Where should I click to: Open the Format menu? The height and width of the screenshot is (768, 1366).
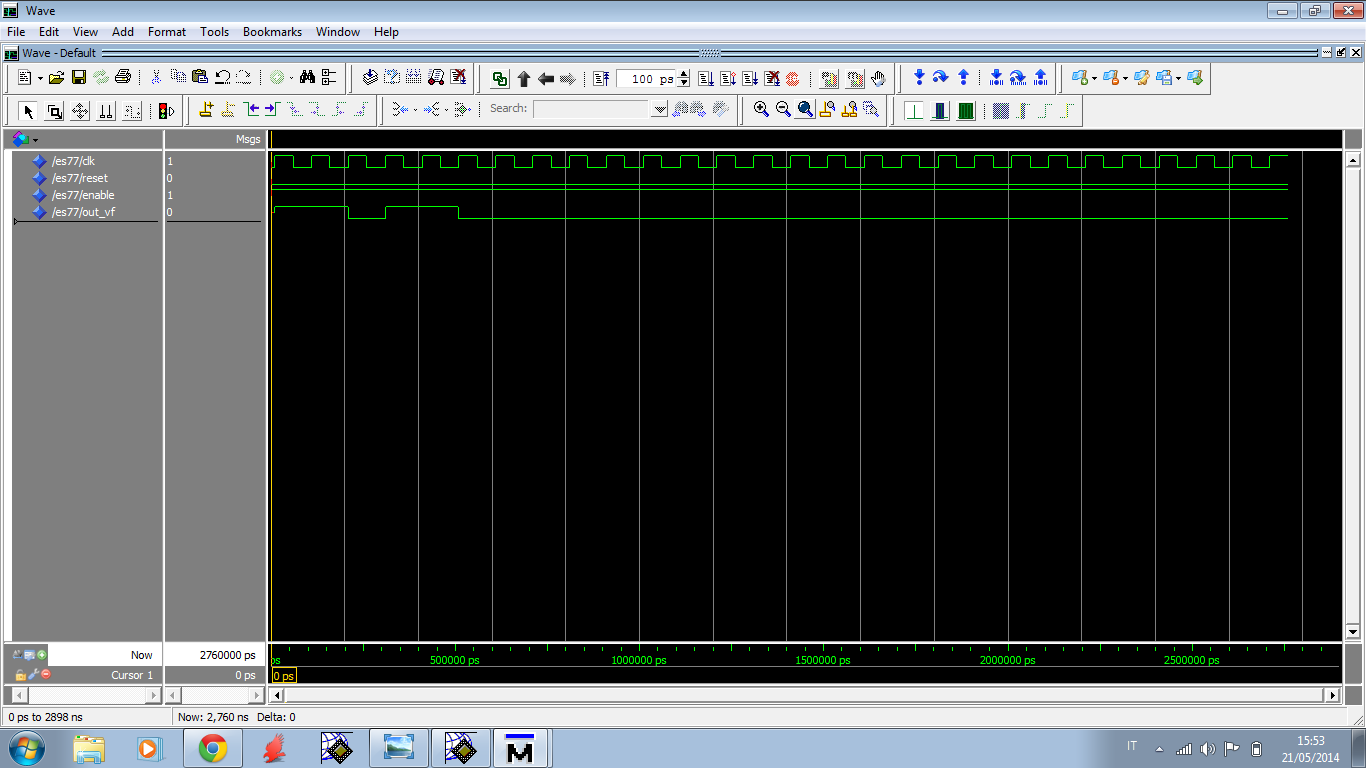point(167,32)
